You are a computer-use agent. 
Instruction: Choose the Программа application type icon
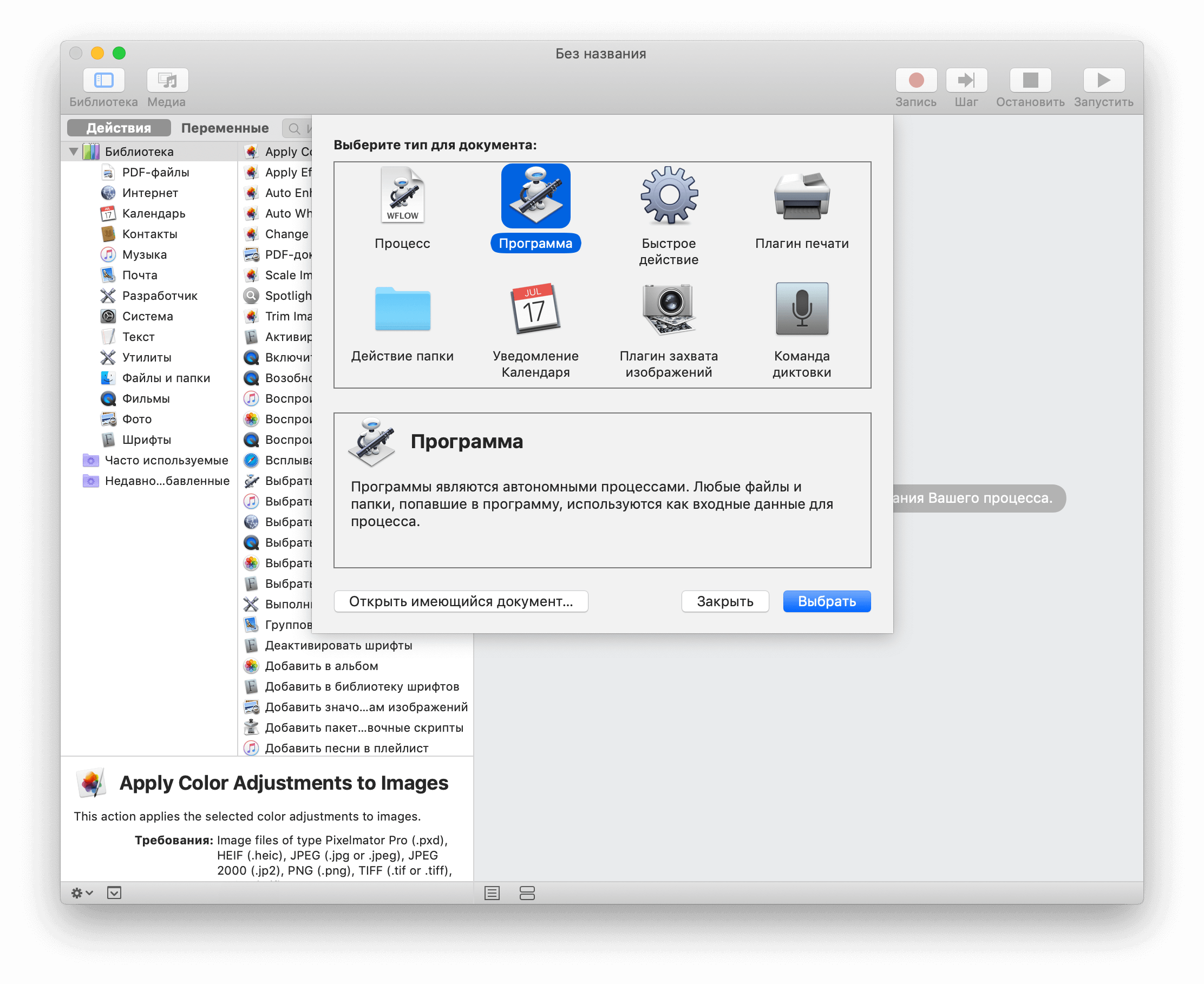[535, 196]
